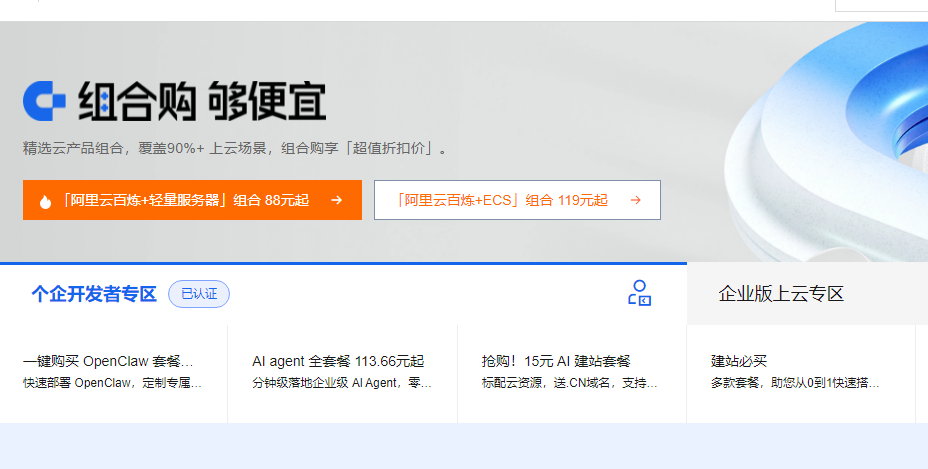This screenshot has width=928, height=469.
Task: Click the 分钟级落地企业级 AI Agent description
Action: coord(342,383)
